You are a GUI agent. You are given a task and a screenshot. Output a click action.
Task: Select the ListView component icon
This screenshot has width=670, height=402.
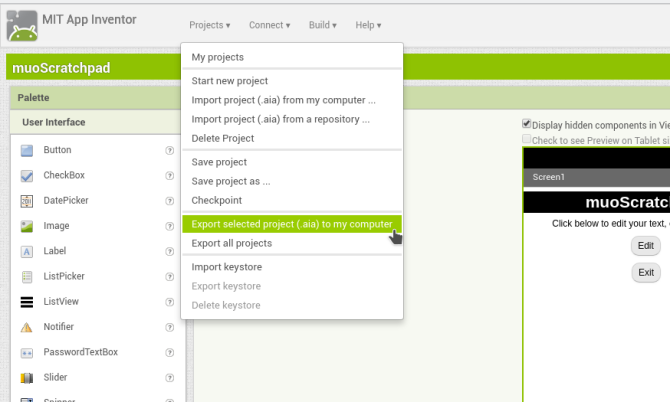pos(26,302)
